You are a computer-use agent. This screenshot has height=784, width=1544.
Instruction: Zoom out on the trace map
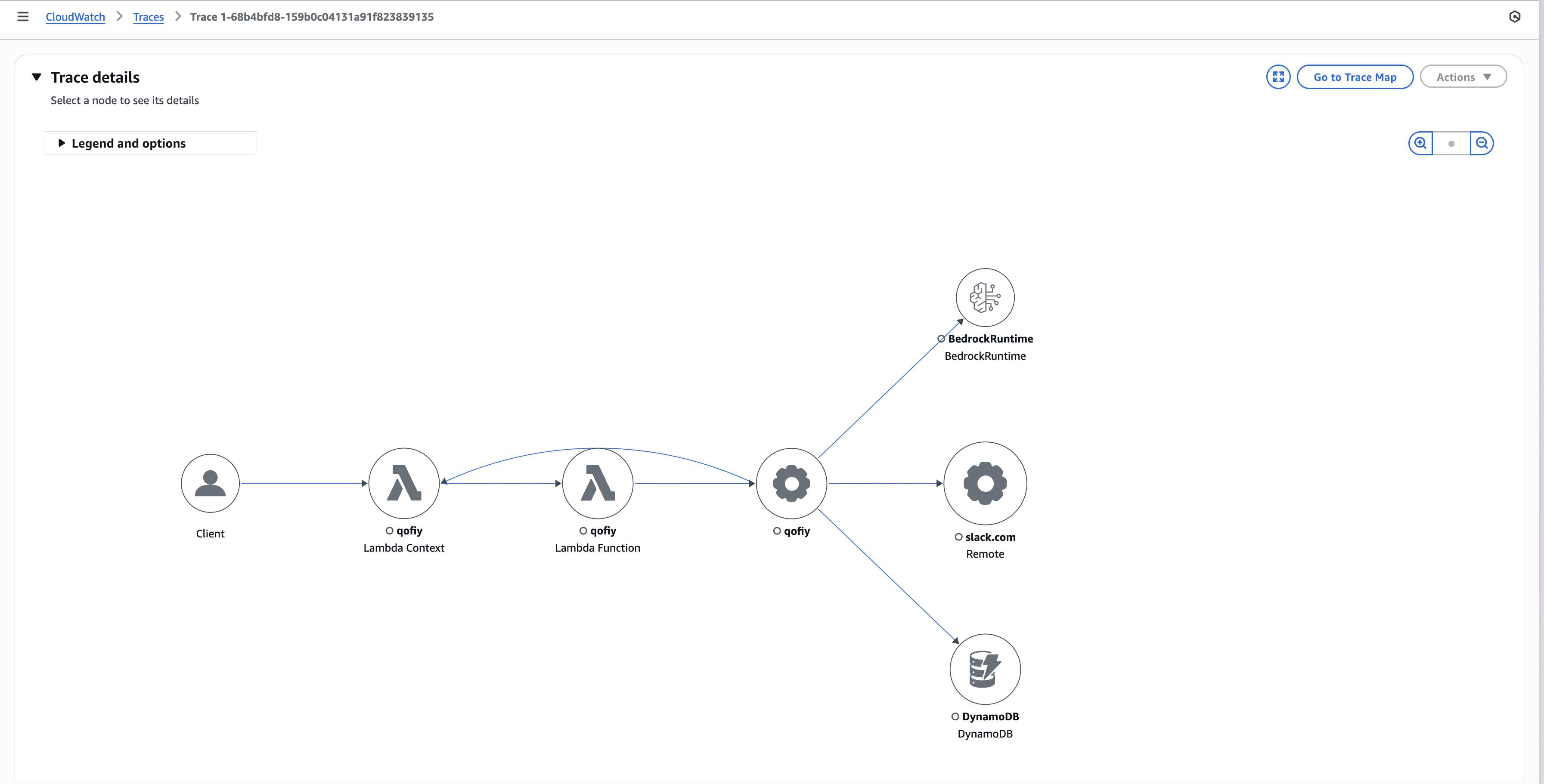tap(1482, 143)
